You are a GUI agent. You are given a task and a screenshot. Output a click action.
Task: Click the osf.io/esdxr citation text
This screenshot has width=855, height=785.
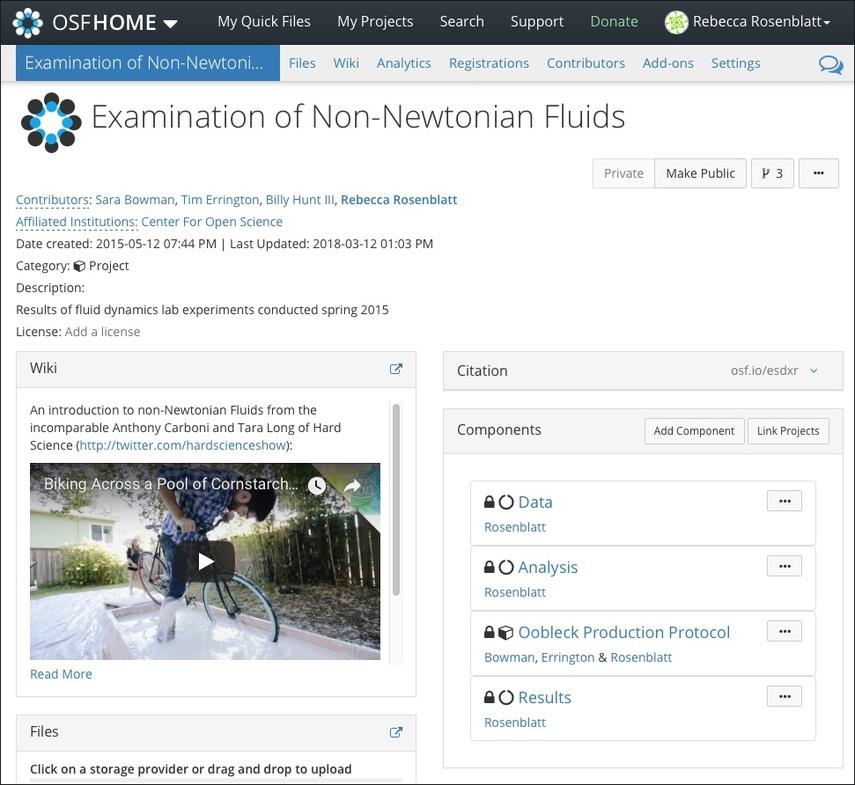point(764,371)
